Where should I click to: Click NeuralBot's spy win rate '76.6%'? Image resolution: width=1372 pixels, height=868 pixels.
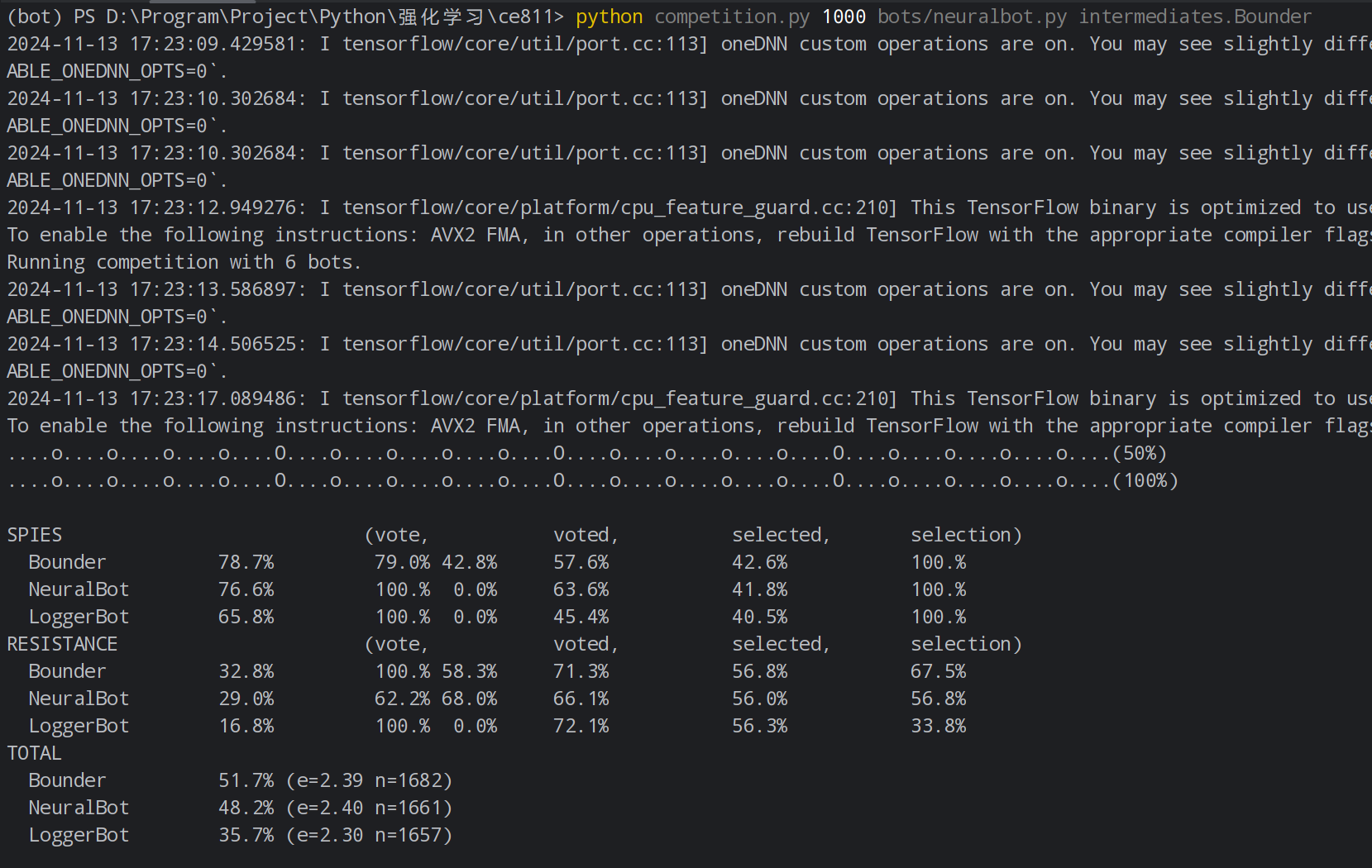tap(246, 589)
